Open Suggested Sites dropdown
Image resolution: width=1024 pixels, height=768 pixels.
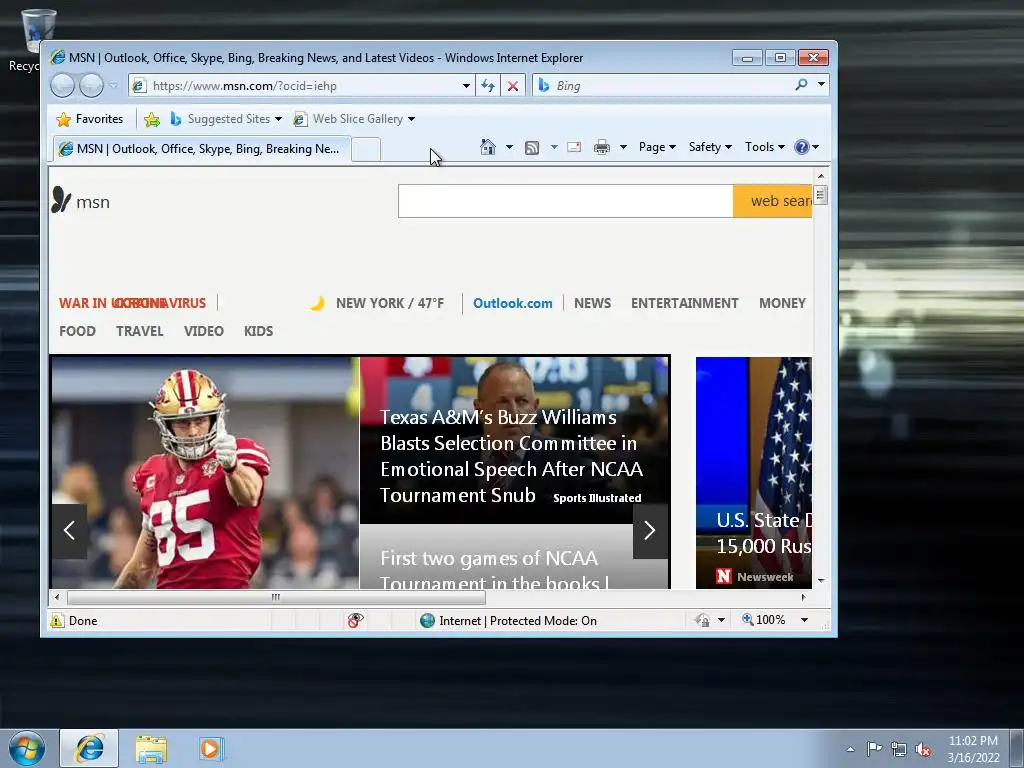tap(226, 119)
